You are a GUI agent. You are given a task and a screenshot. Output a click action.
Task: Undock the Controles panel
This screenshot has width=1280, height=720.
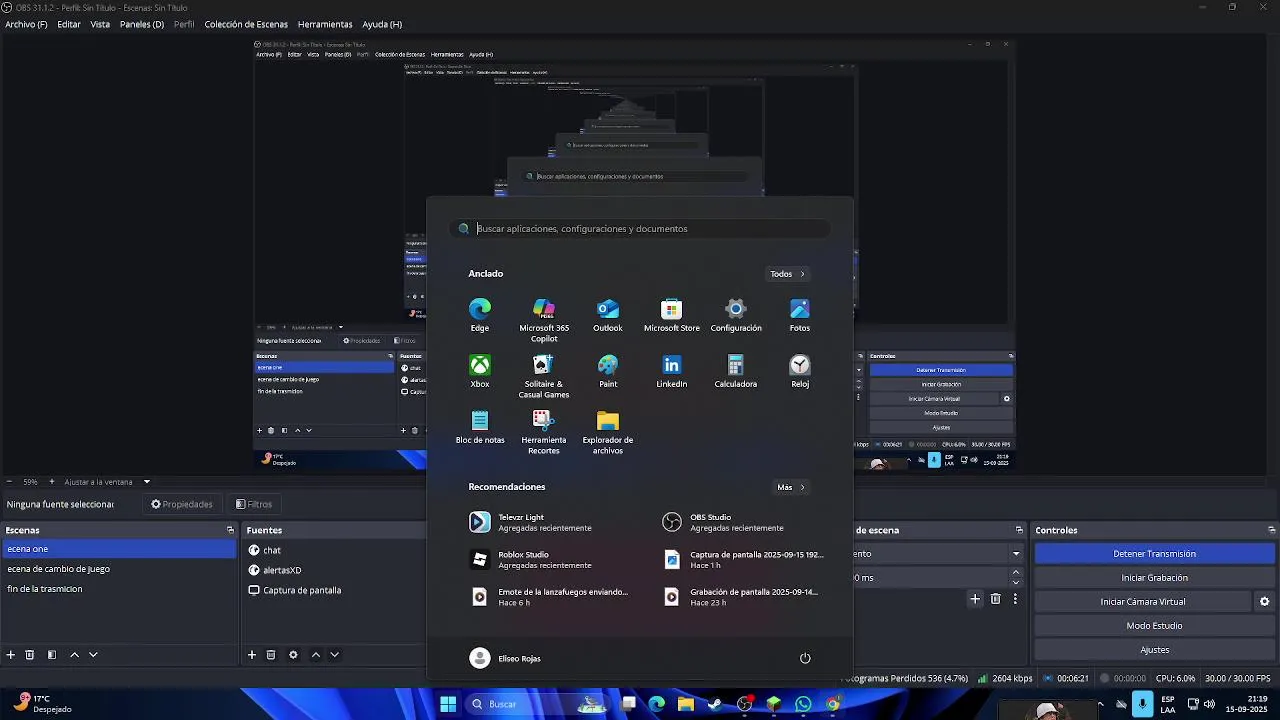(x=1271, y=530)
